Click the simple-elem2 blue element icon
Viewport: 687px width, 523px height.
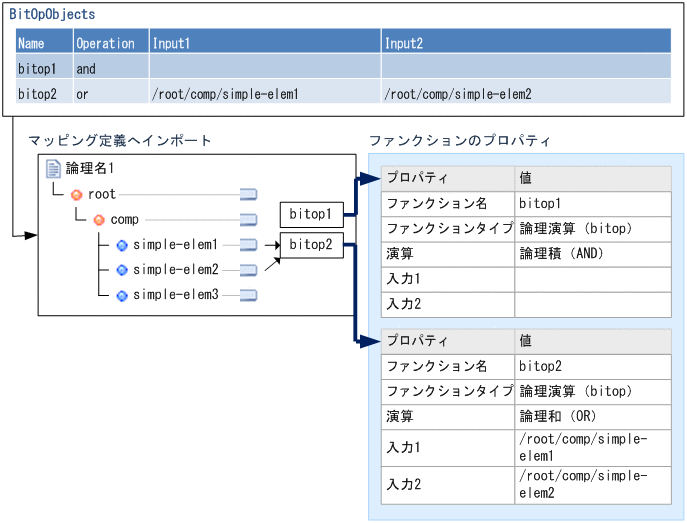pyautogui.click(x=122, y=270)
